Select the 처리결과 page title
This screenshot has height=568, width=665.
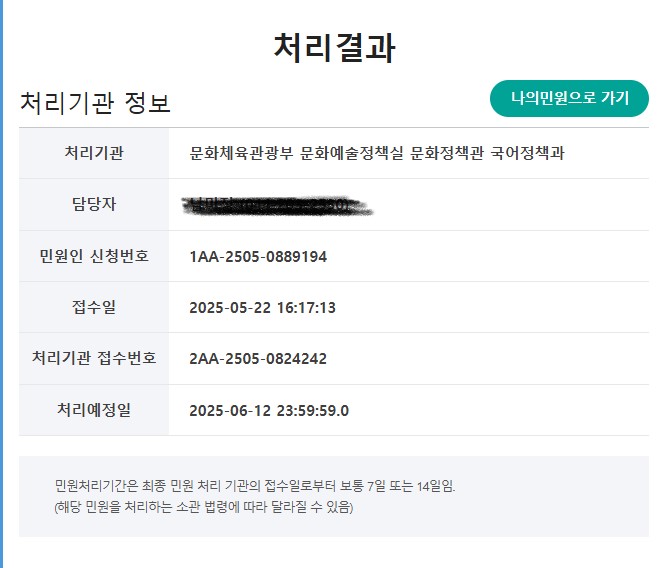[x=334, y=48]
